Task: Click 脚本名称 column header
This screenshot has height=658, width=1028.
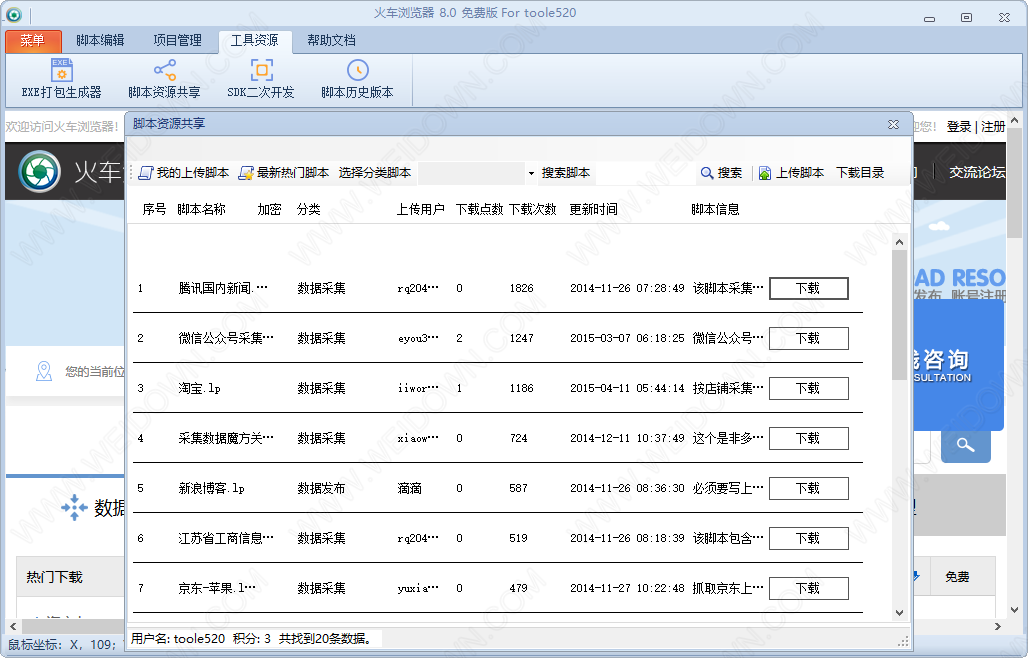Action: point(201,209)
